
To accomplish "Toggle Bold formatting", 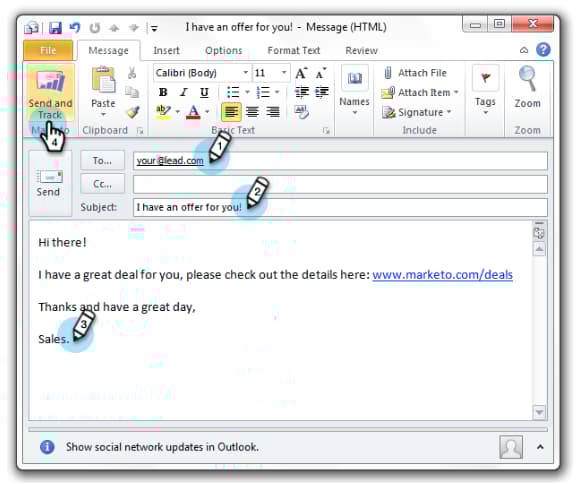I will coord(163,92).
